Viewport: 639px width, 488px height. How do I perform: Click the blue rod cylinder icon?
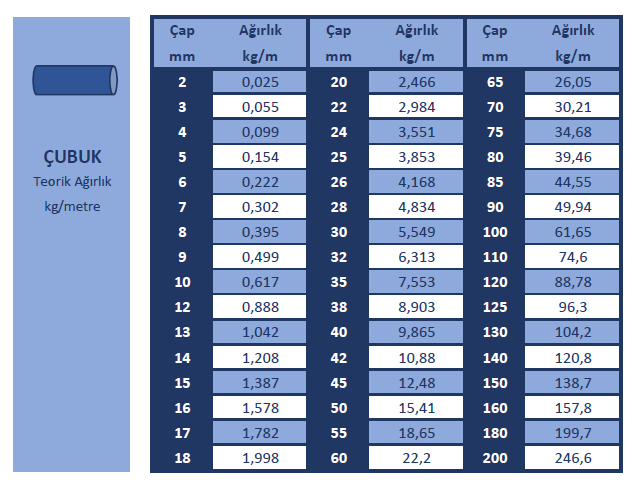point(74,79)
